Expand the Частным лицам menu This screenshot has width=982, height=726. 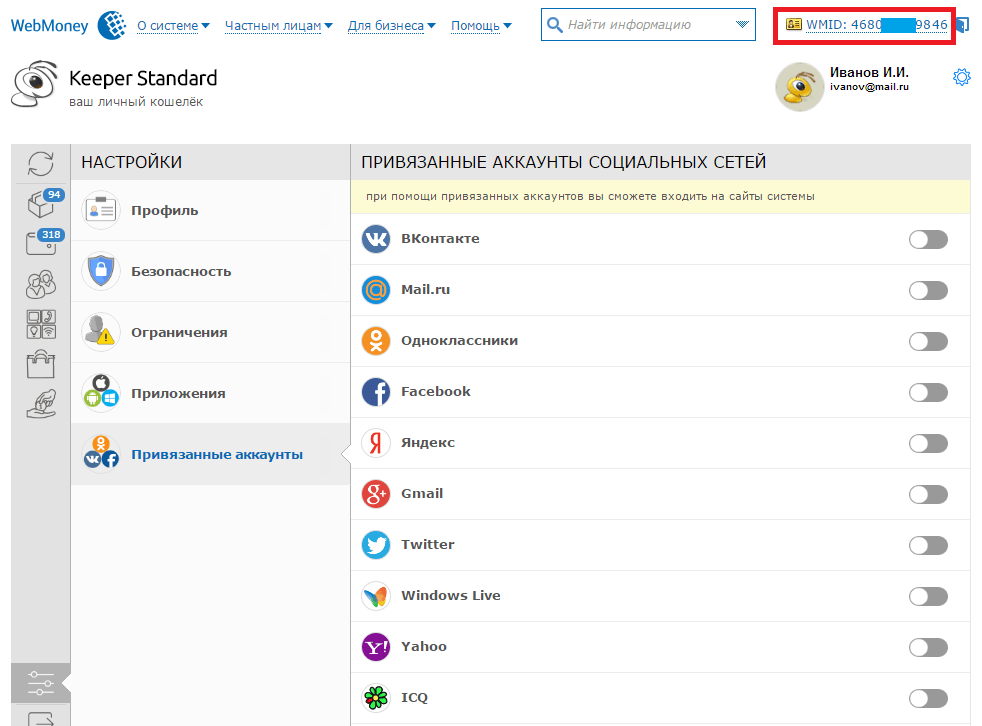(x=279, y=26)
